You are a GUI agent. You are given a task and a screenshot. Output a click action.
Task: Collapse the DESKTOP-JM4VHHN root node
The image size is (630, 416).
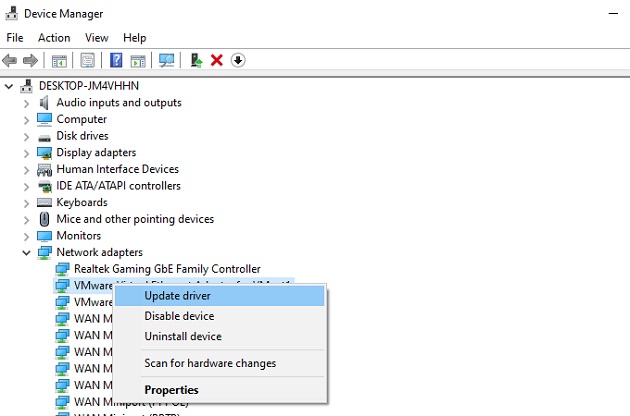9,86
